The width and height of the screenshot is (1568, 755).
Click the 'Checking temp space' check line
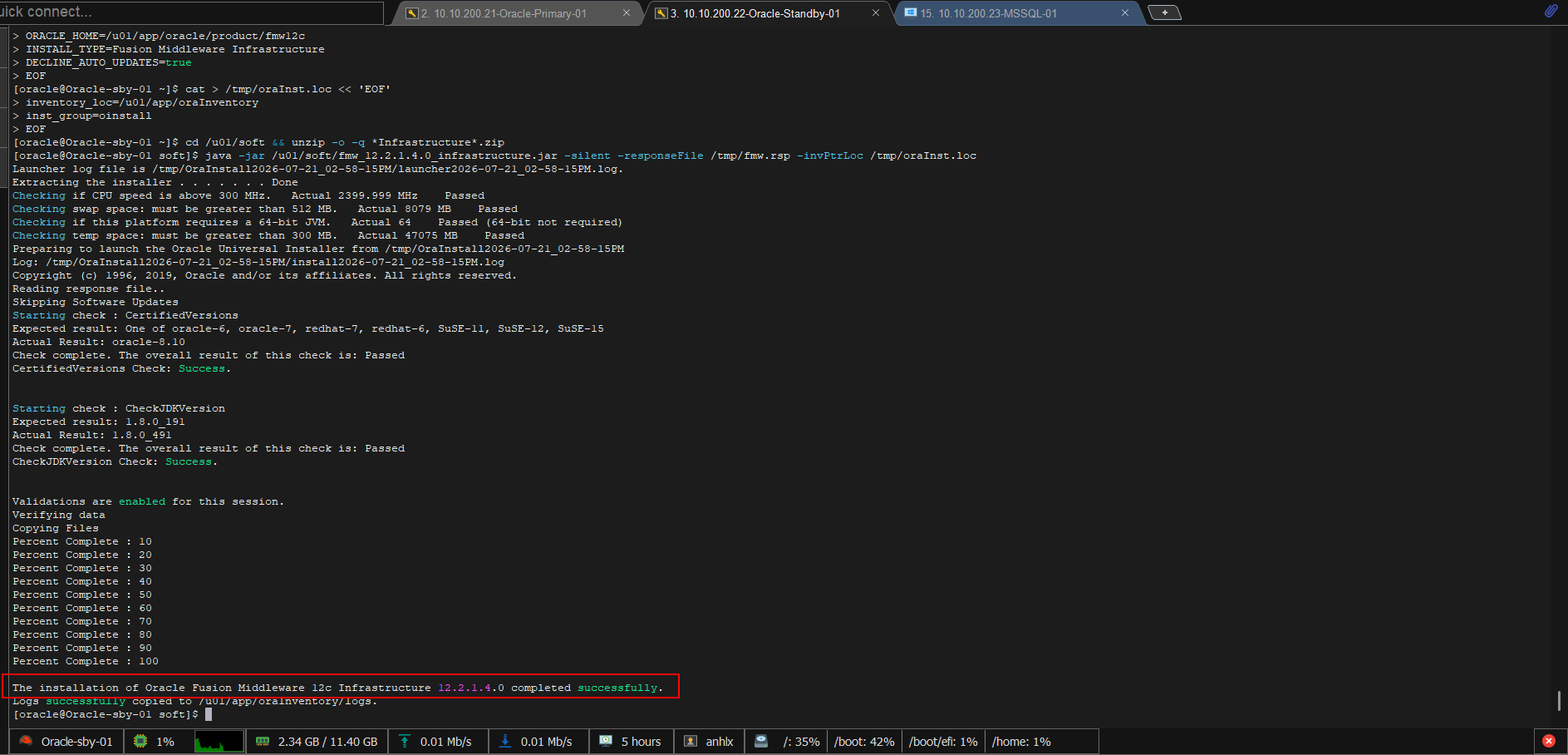point(268,235)
